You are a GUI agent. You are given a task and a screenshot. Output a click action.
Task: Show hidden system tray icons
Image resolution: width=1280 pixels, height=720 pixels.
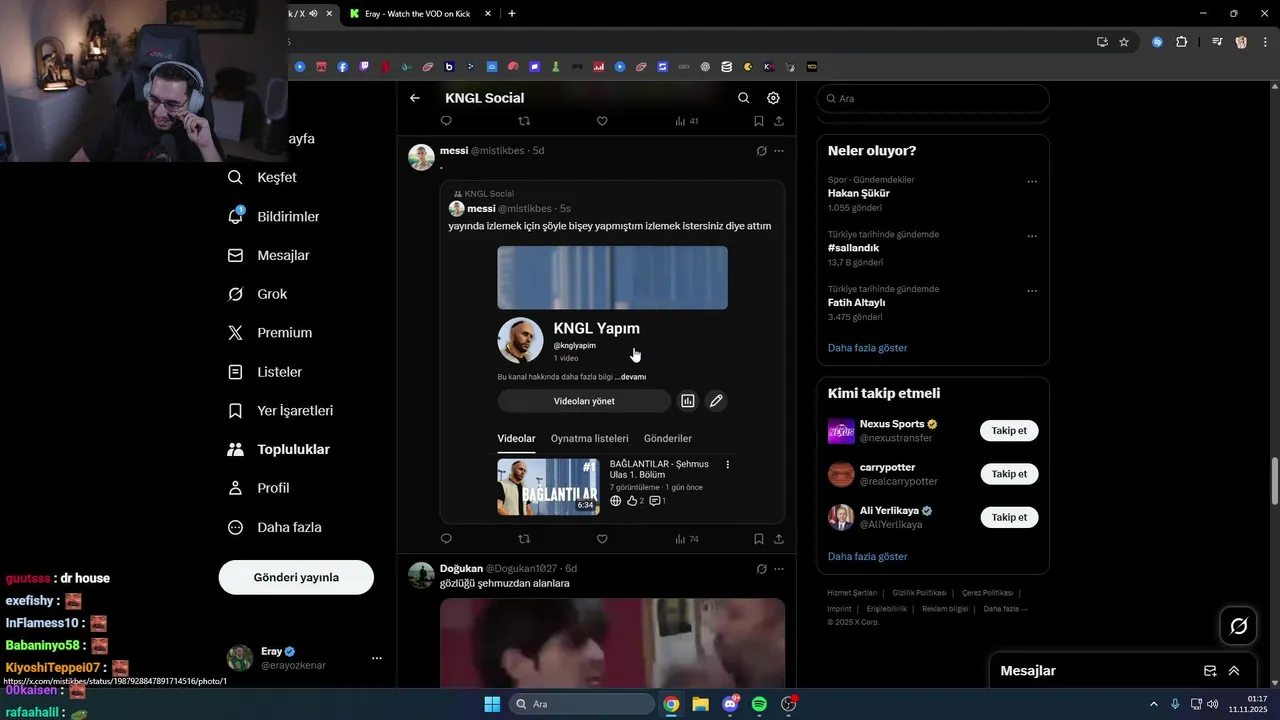[x=1154, y=704]
